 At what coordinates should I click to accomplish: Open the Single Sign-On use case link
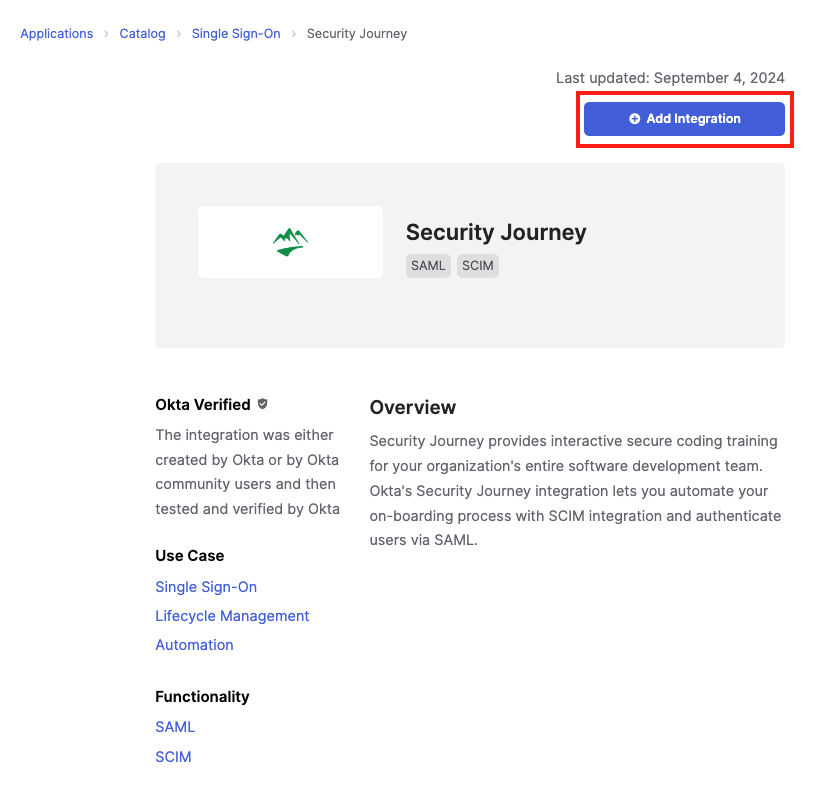click(206, 587)
